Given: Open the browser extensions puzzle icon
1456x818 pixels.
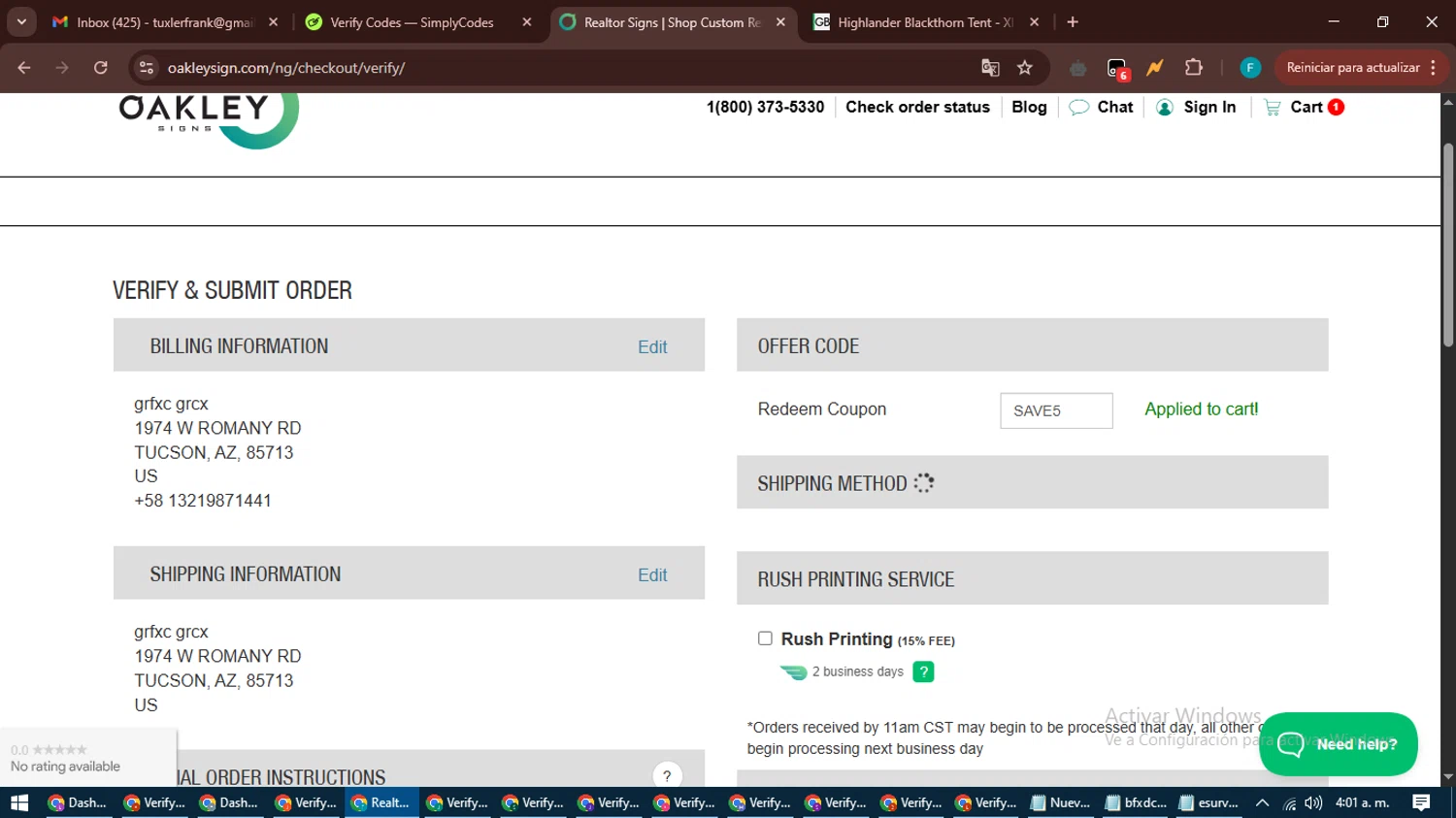Looking at the screenshot, I should (1194, 68).
